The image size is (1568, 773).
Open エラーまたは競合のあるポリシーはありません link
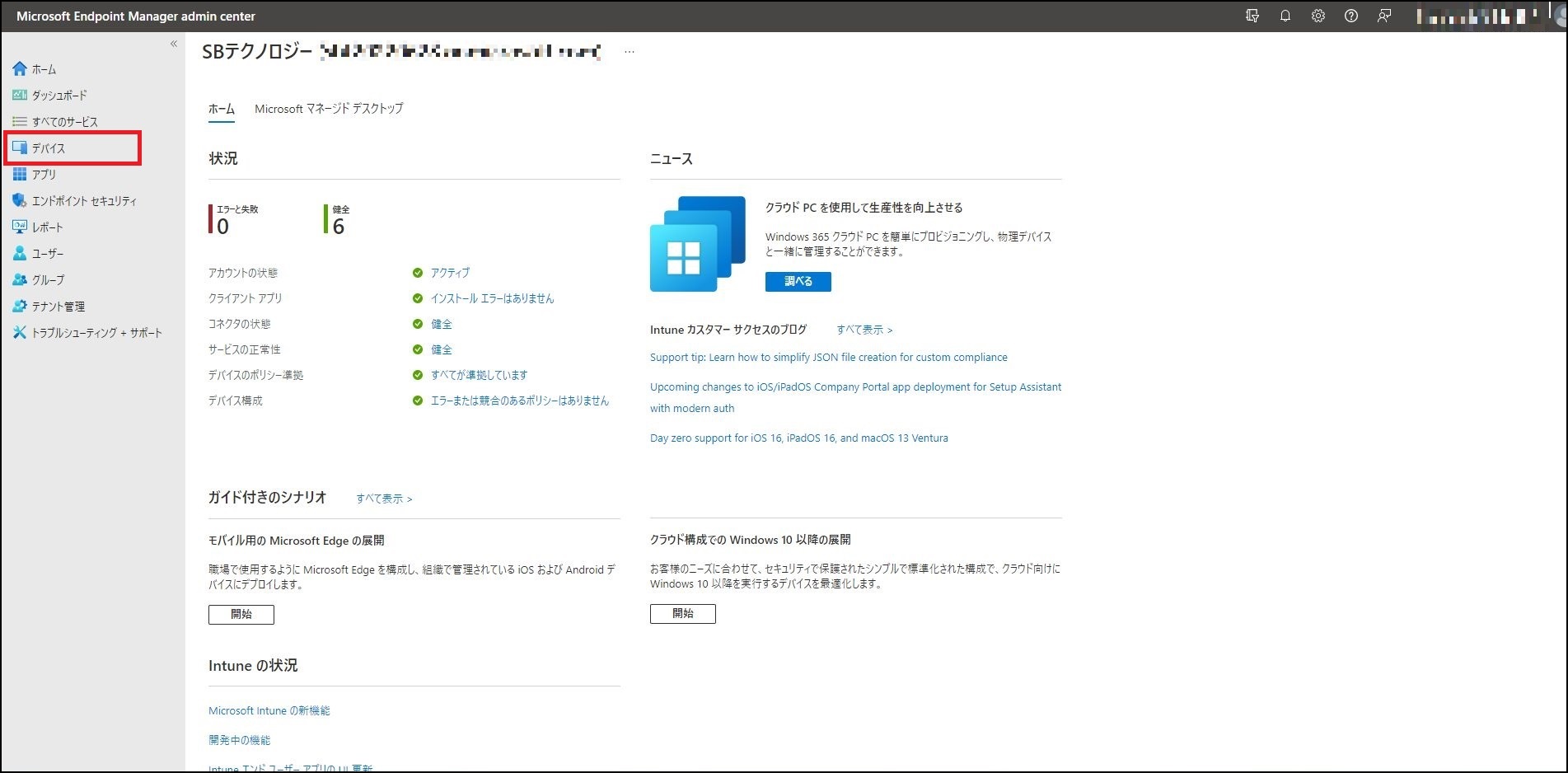tap(520, 401)
